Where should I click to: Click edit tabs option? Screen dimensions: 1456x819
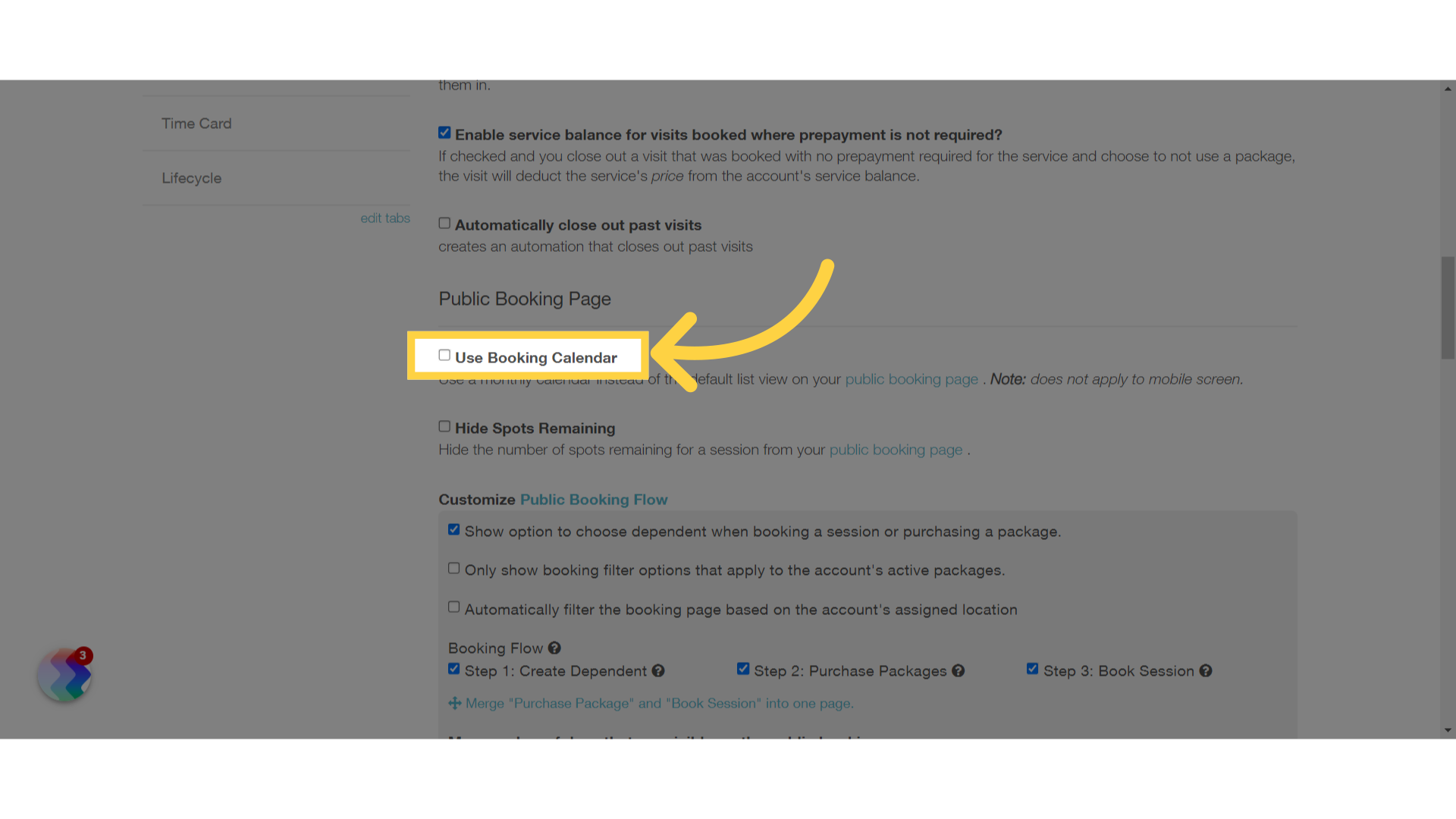(384, 217)
